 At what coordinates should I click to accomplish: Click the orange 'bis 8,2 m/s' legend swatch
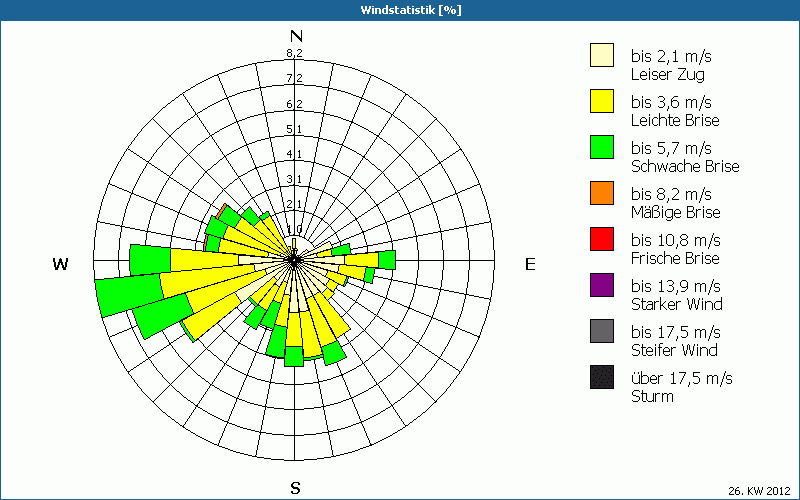click(602, 193)
